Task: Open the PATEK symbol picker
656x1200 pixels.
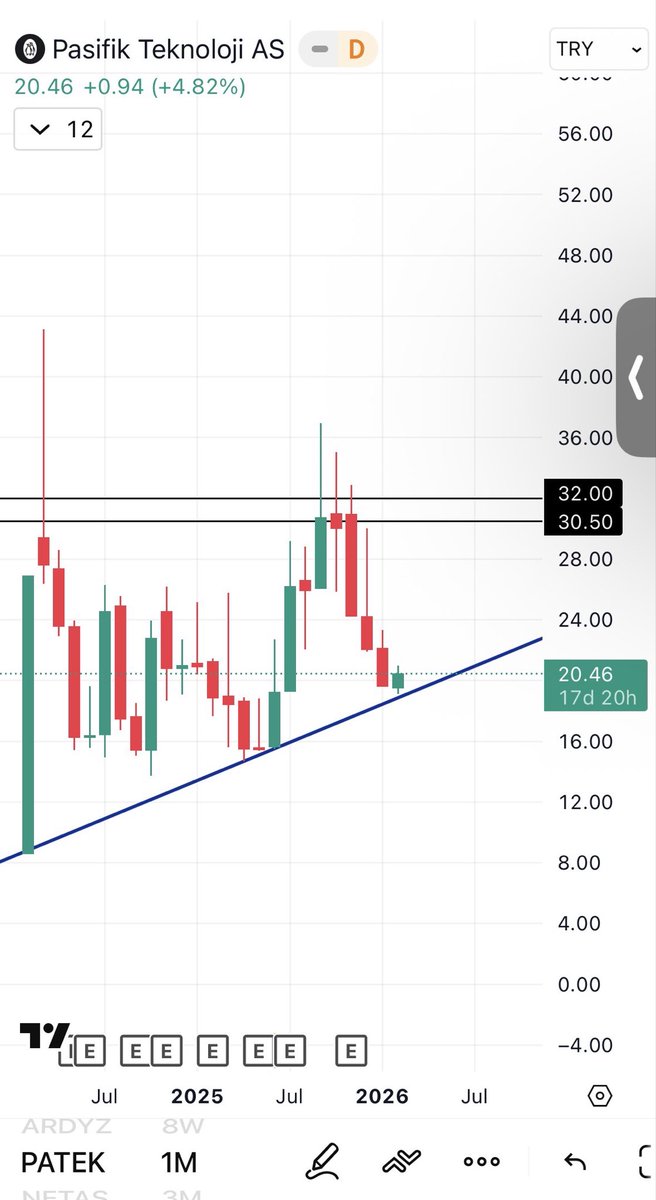Action: (63, 1162)
